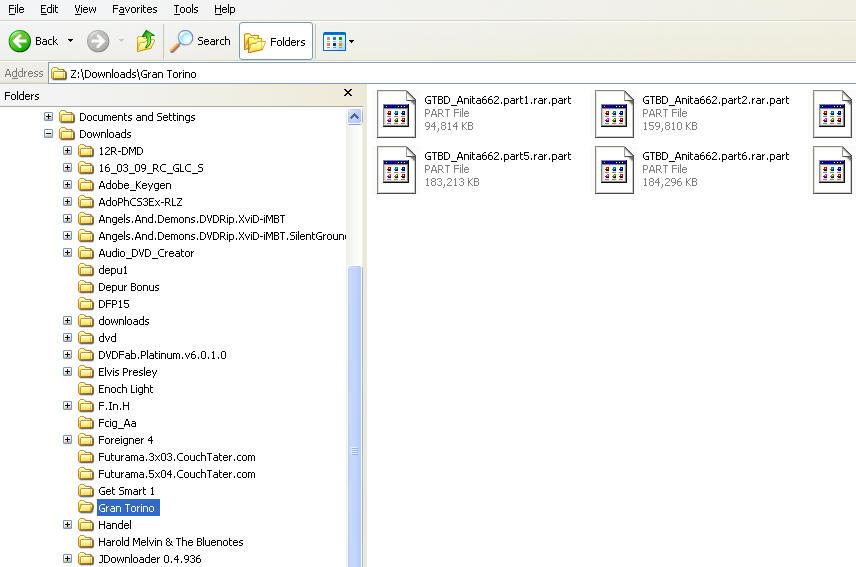Collapse the Downloads folder tree node
The image size is (856, 567).
pos(48,134)
